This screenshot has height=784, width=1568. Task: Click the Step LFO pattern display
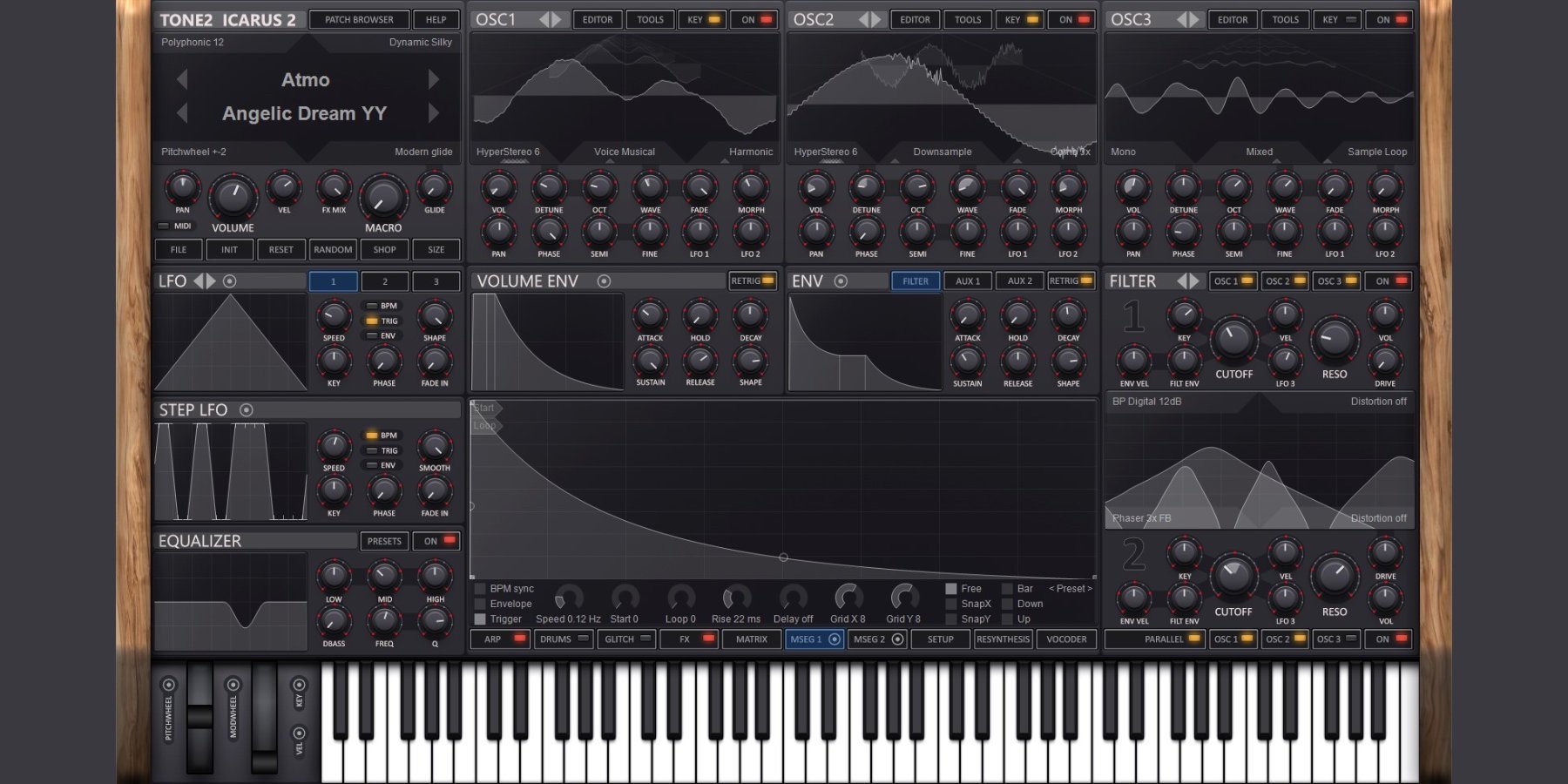point(231,471)
